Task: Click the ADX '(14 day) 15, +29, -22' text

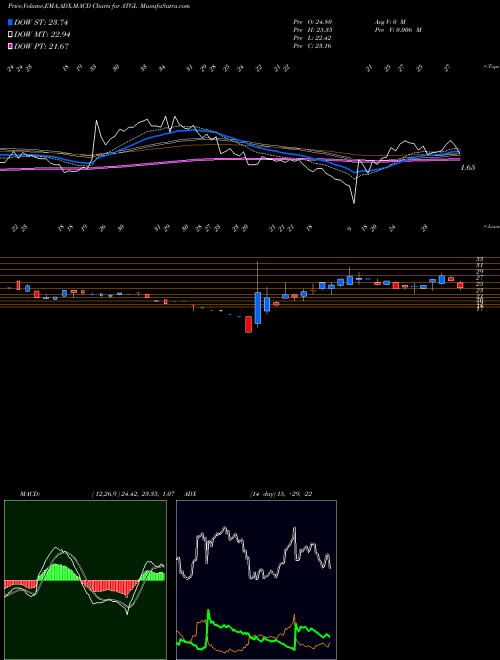Action: 280,494
